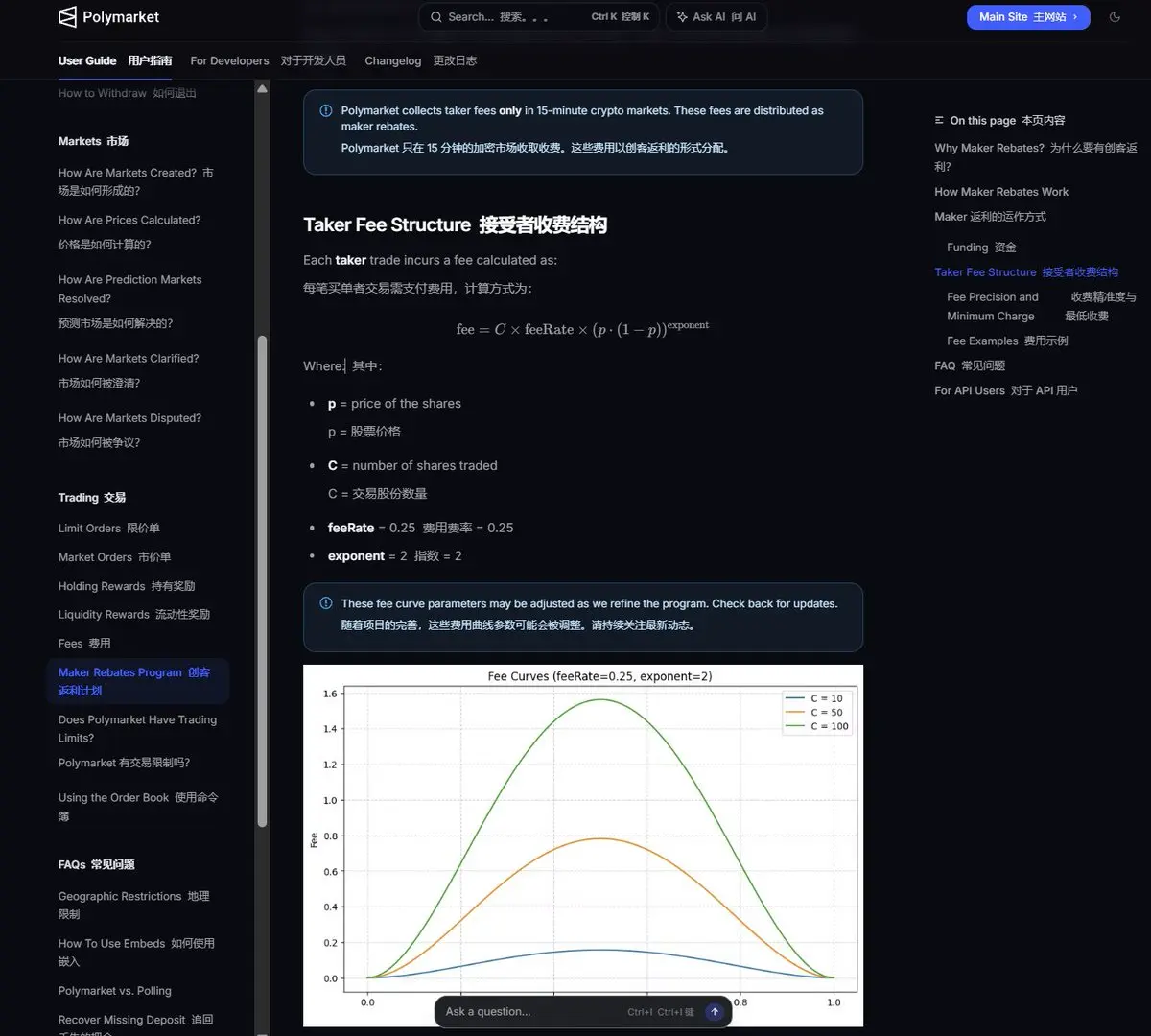Viewport: 1151px width, 1036px height.
Task: Open Limit Orders sidebar page
Action: [89, 529]
